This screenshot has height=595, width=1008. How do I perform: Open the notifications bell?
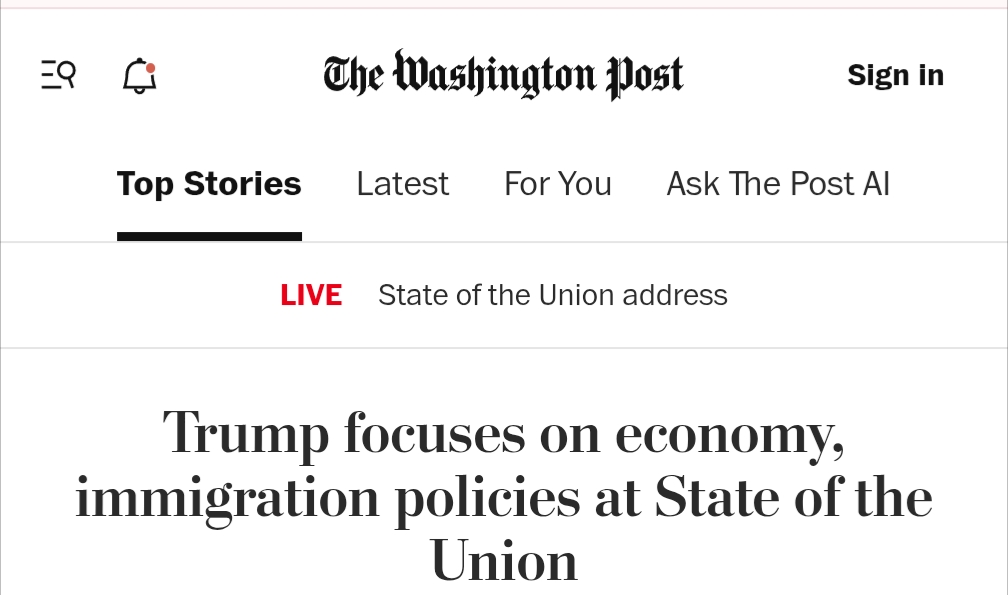point(139,76)
